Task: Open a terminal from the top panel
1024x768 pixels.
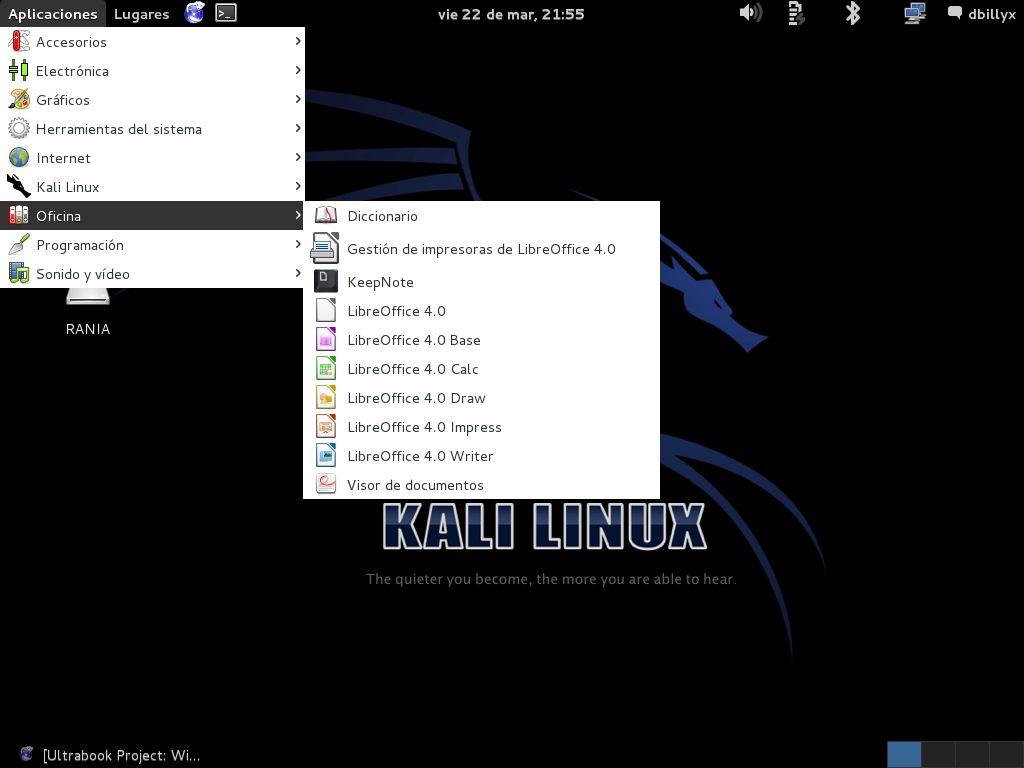Action: point(225,13)
